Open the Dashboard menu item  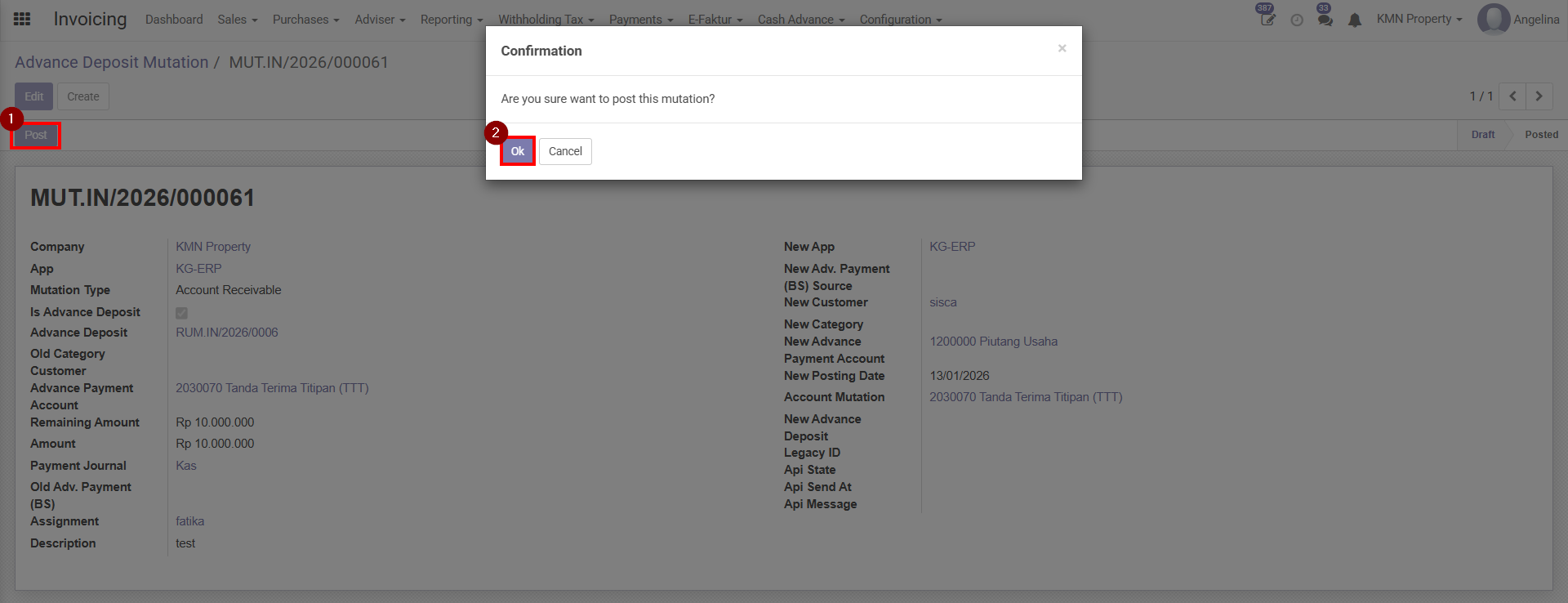[174, 20]
